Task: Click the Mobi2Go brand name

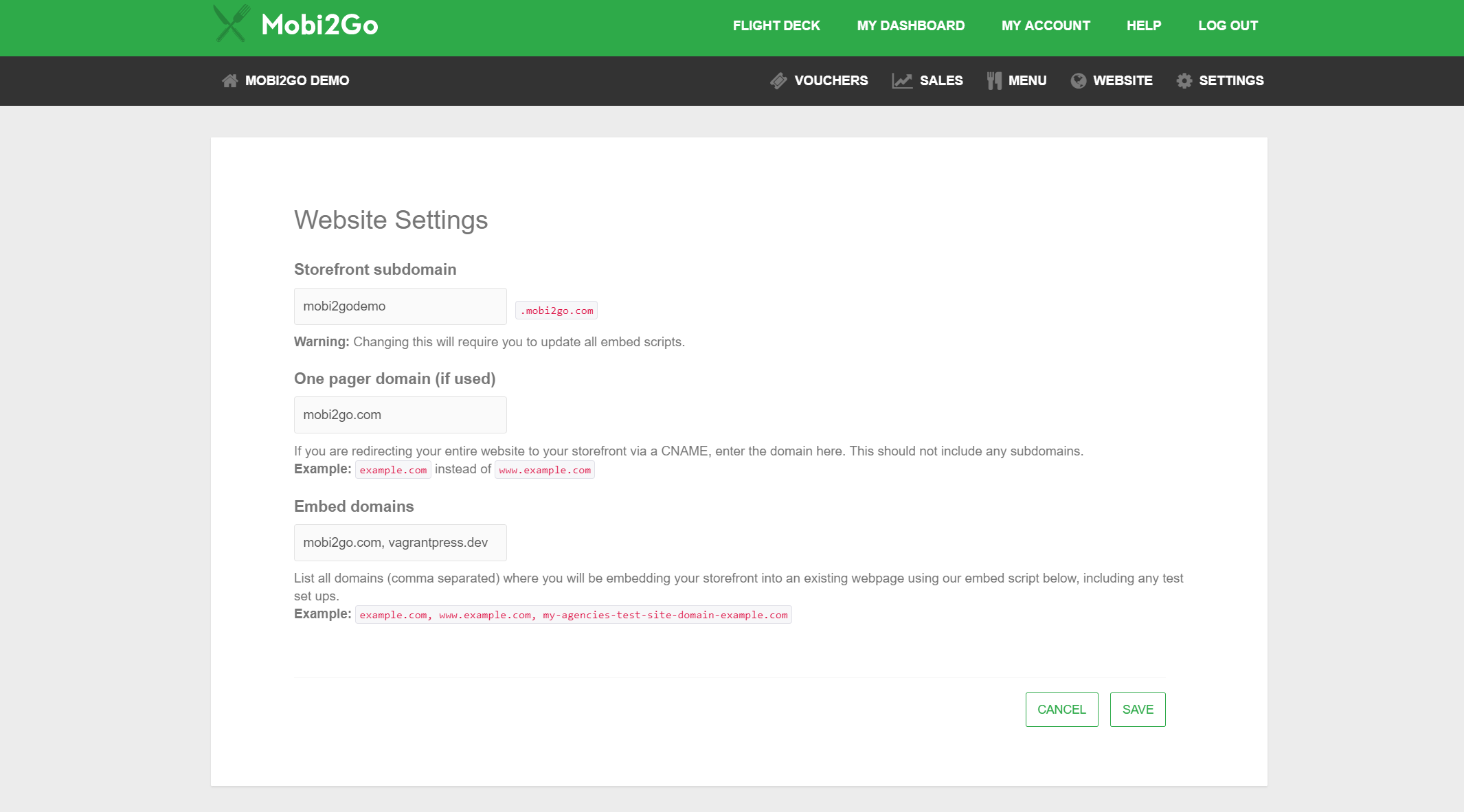Action: click(x=319, y=25)
